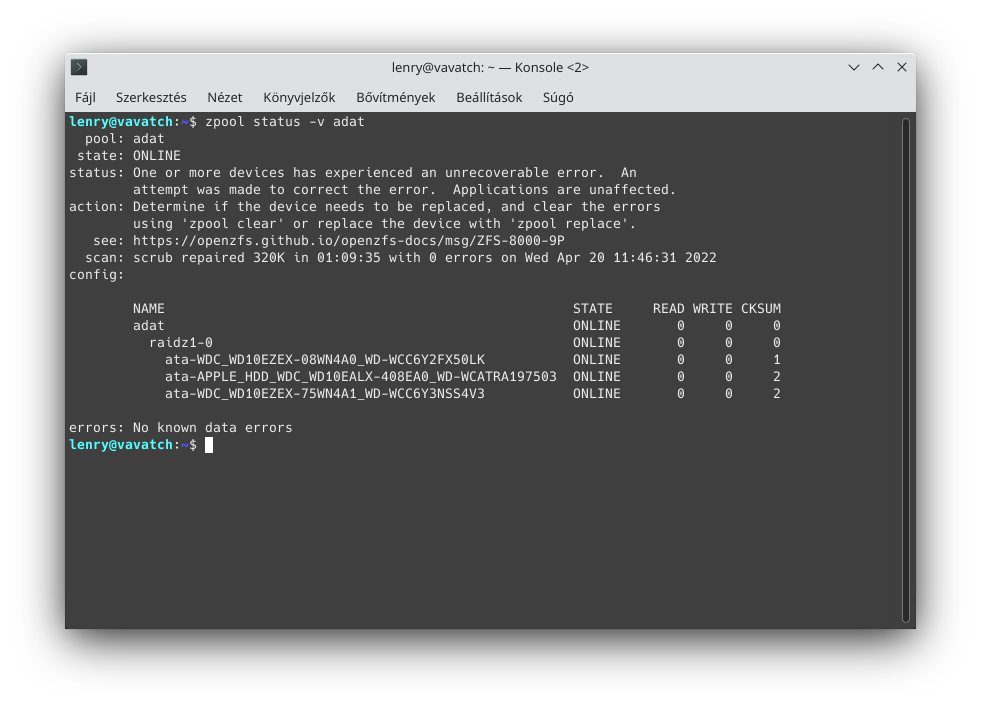981x706 pixels.
Task: Open the Beállítások menu
Action: [x=489, y=98]
